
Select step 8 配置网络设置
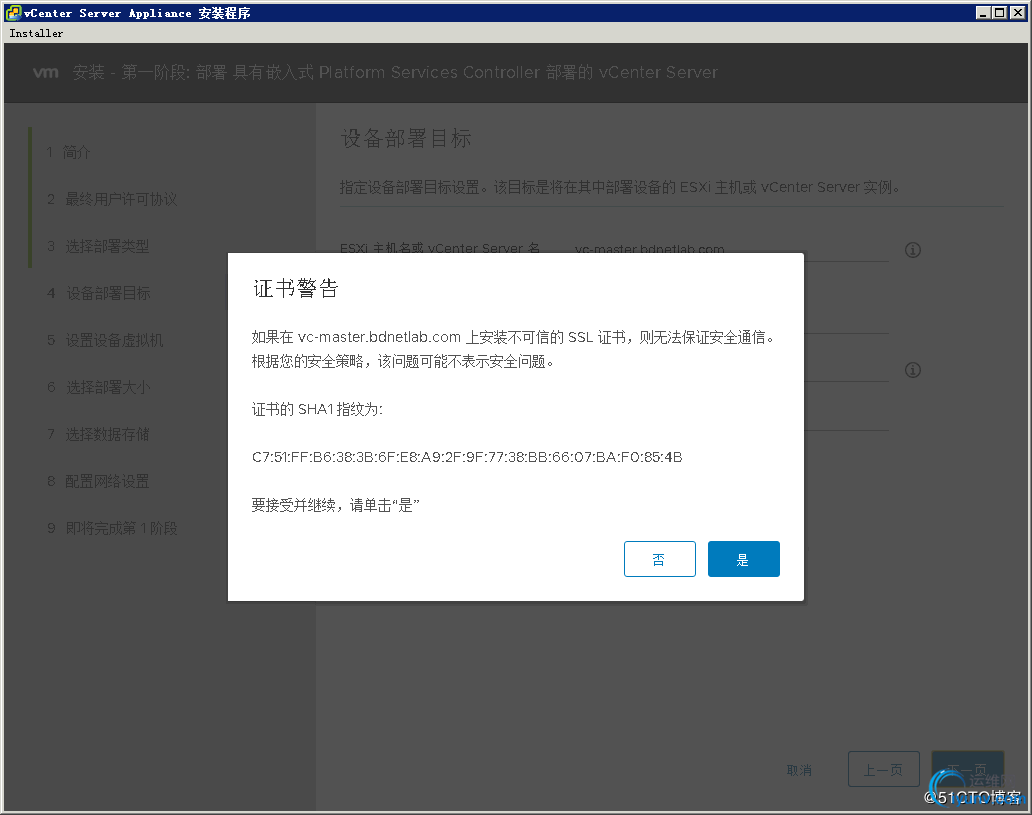pos(98,481)
